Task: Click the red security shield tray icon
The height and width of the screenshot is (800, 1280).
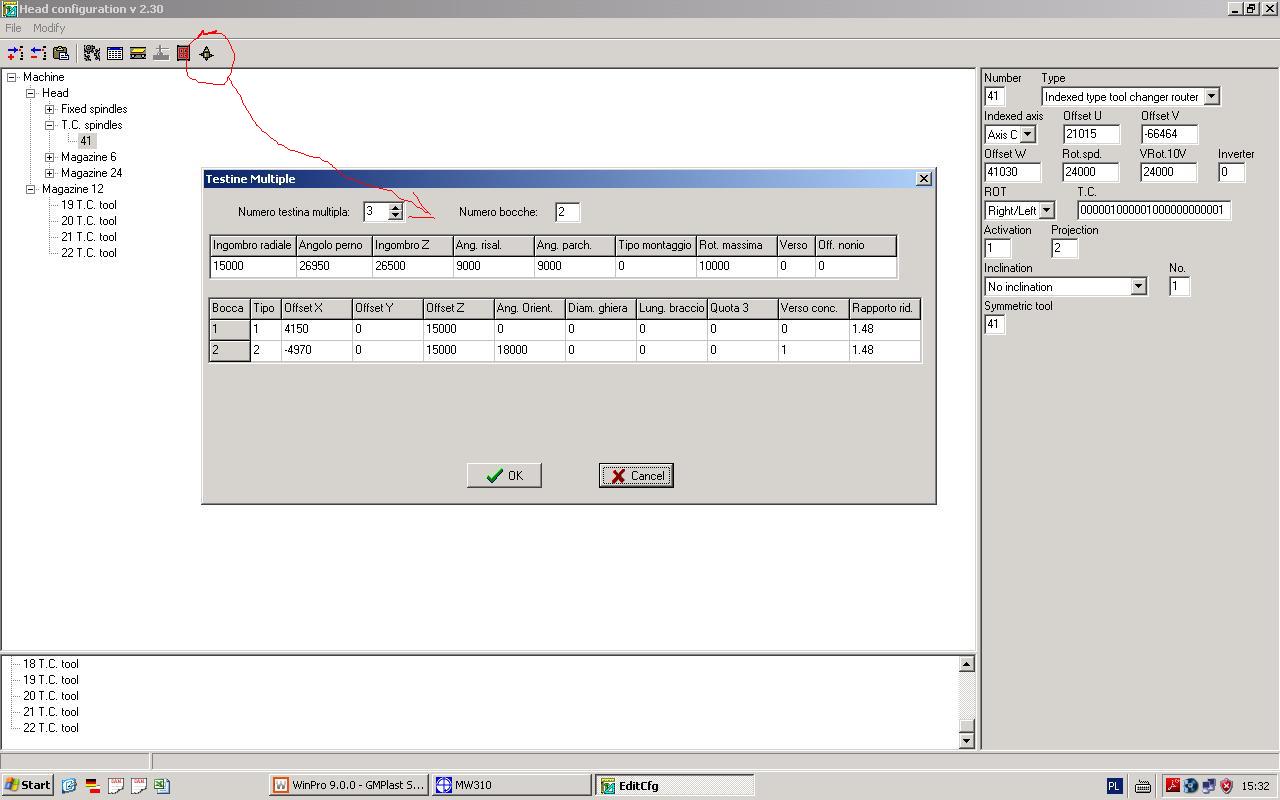Action: (x=1226, y=786)
